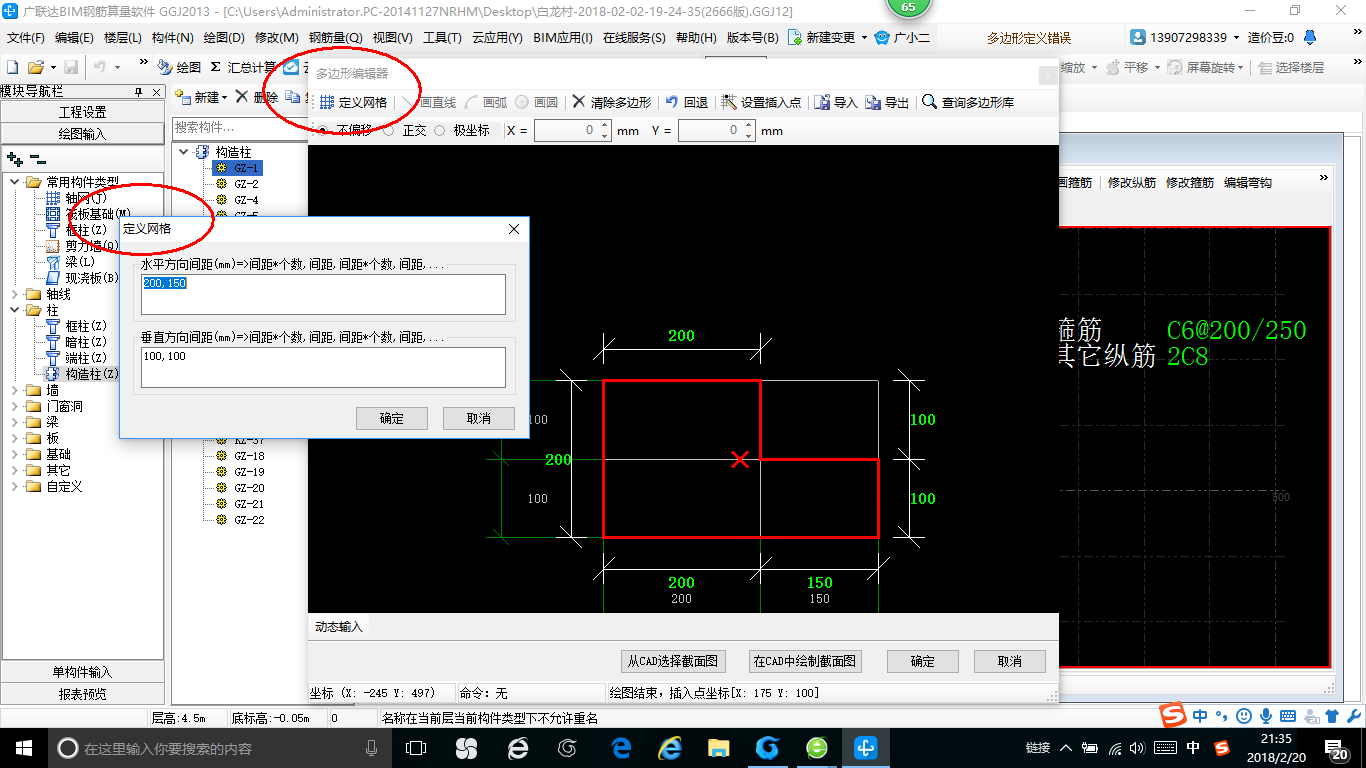This screenshot has height=768, width=1366.
Task: Click the 删除 delete component icon
Action: coord(241,97)
